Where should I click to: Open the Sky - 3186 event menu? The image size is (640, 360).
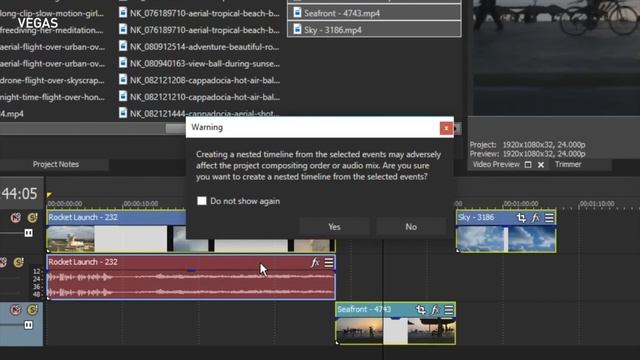point(549,218)
